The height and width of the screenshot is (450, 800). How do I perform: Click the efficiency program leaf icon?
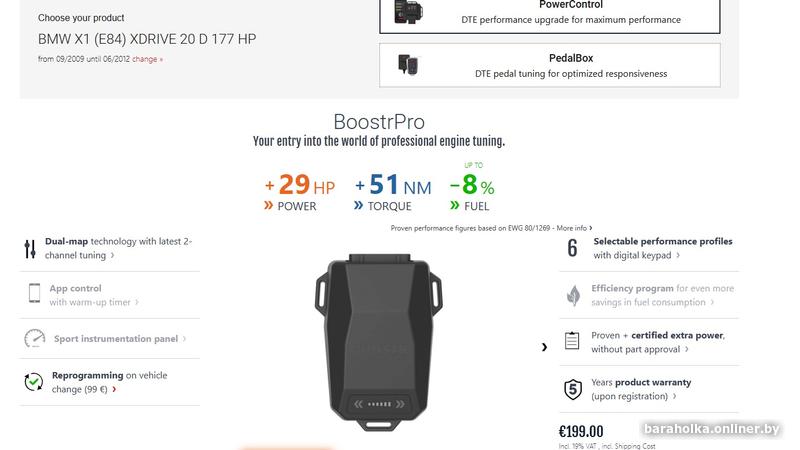pyautogui.click(x=573, y=295)
